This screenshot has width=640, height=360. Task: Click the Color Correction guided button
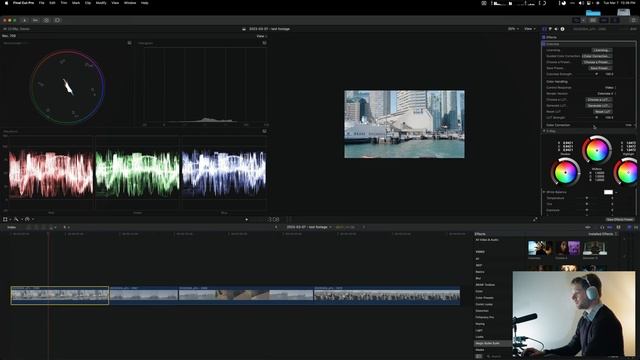click(597, 56)
